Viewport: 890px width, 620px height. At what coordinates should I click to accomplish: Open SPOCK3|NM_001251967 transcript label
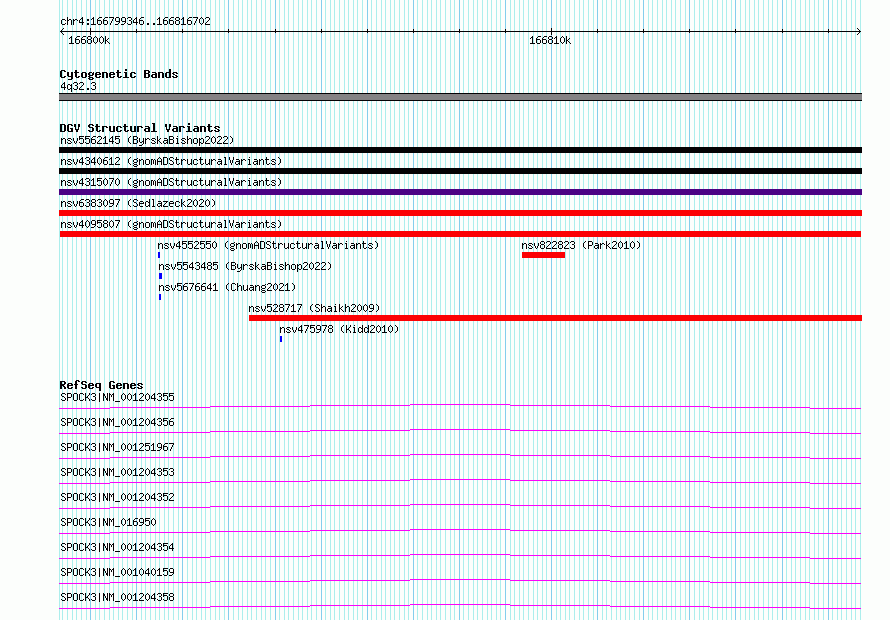[x=117, y=447]
